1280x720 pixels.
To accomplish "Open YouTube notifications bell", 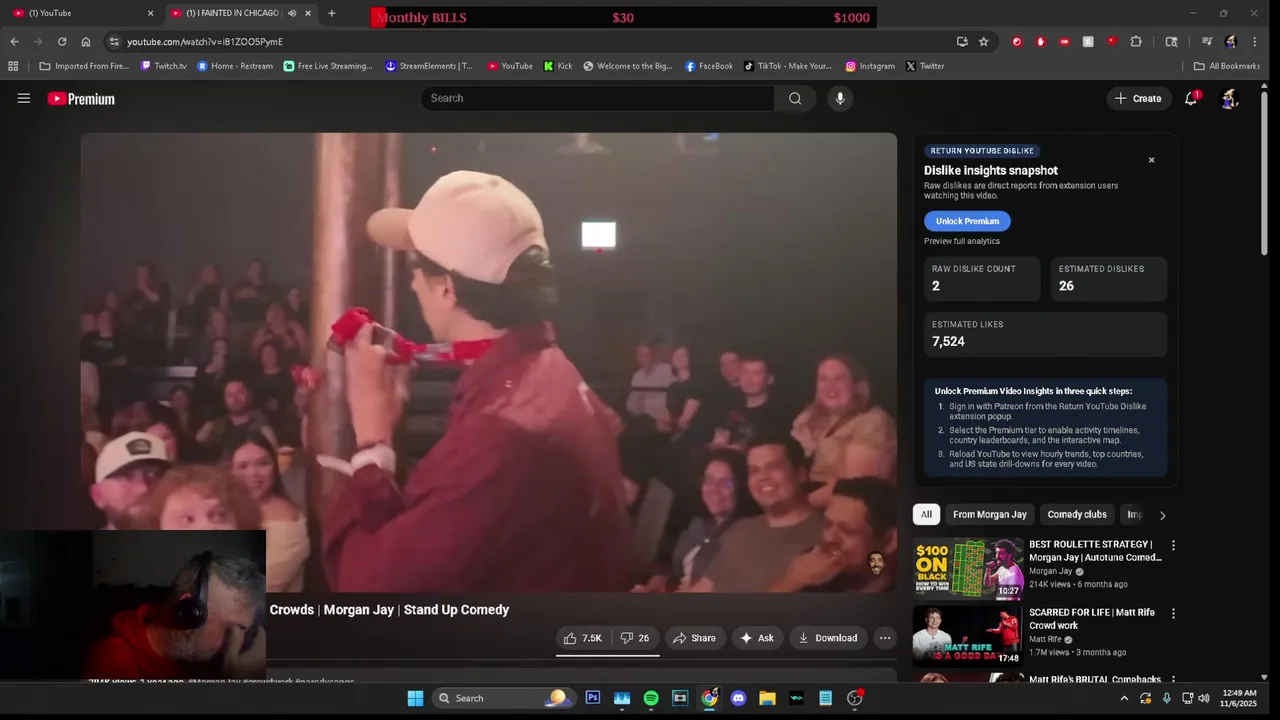I will pos(1191,98).
